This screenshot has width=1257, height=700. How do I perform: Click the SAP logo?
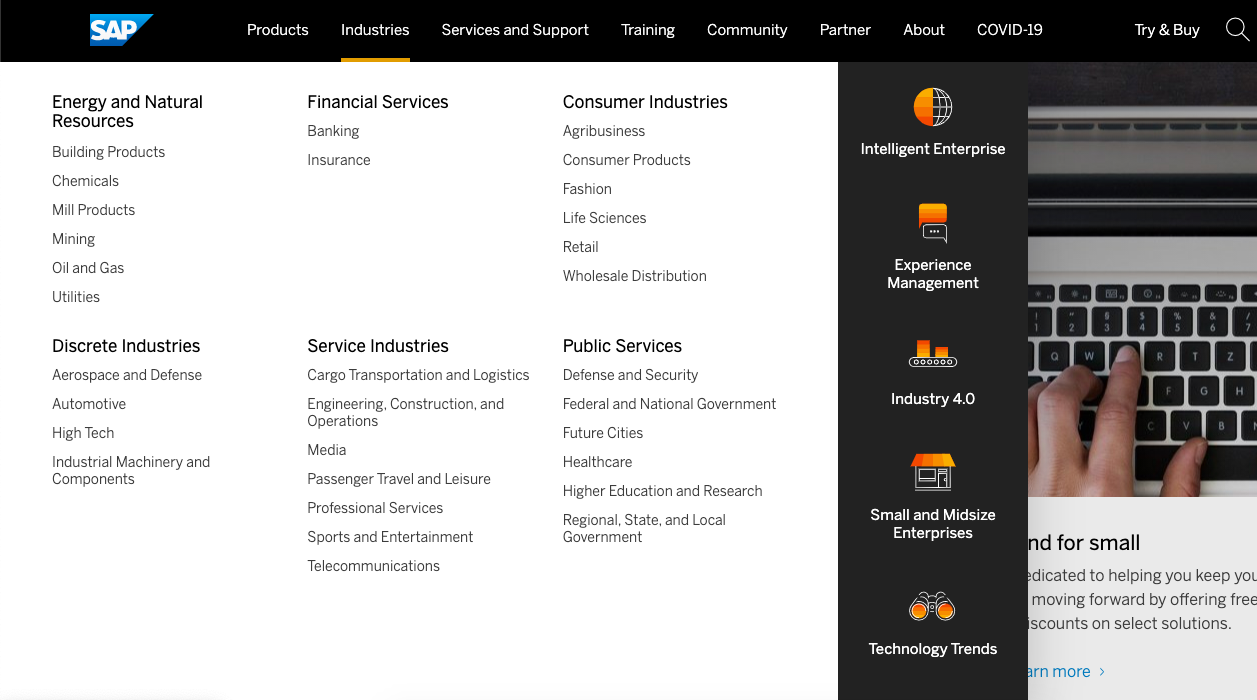point(121,30)
